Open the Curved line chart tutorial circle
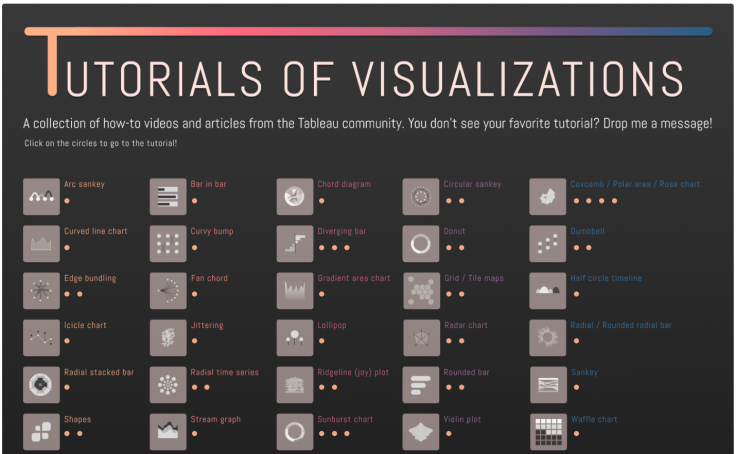This screenshot has height=454, width=736. [x=67, y=248]
